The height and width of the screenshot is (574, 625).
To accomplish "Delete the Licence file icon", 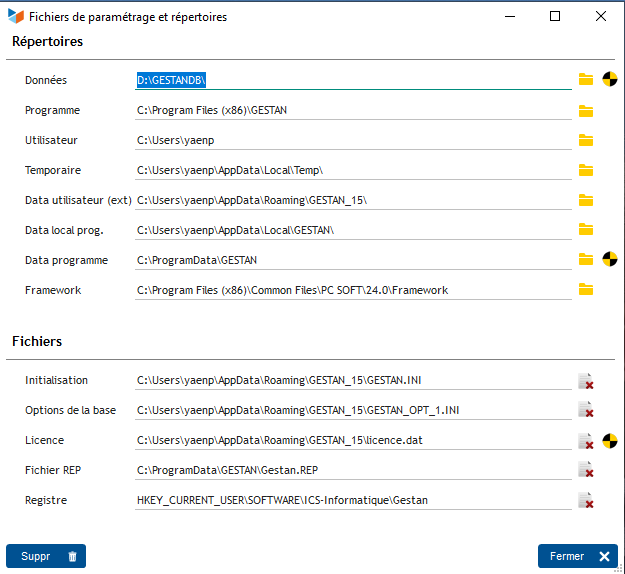I will click(586, 440).
